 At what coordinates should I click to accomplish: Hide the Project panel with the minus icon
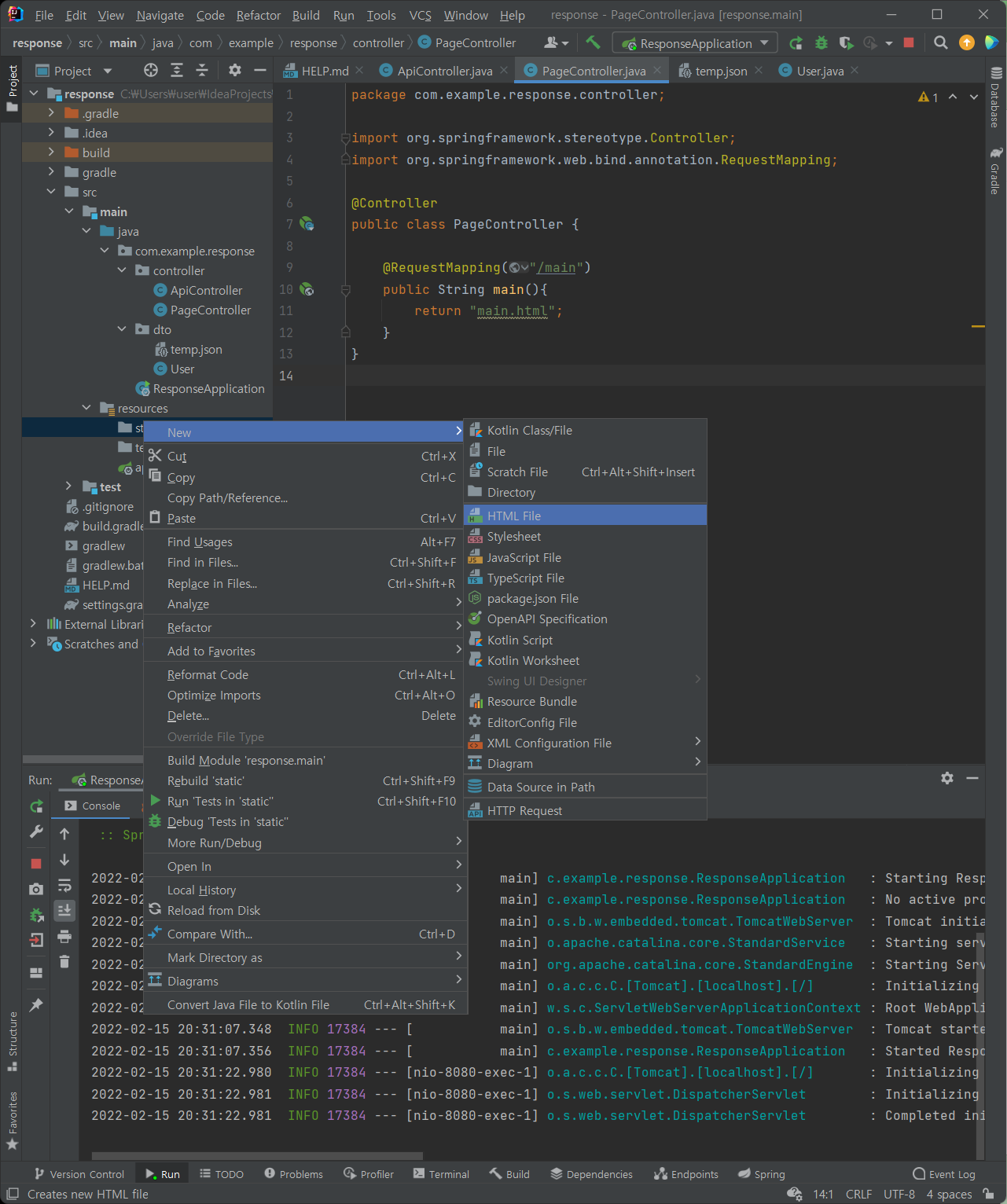(259, 71)
